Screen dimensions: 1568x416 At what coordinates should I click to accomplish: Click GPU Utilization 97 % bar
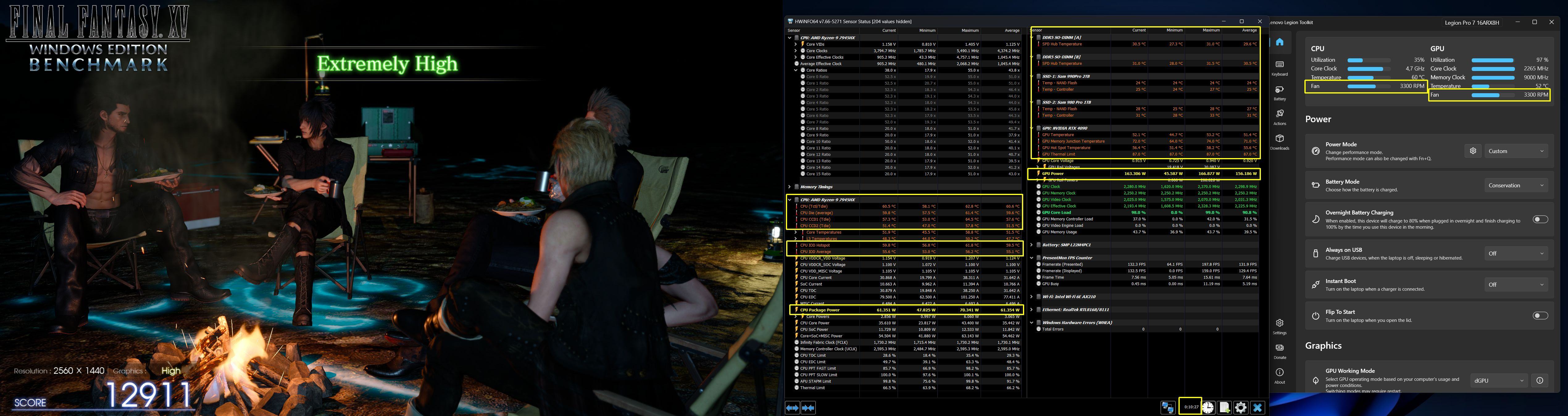1492,60
